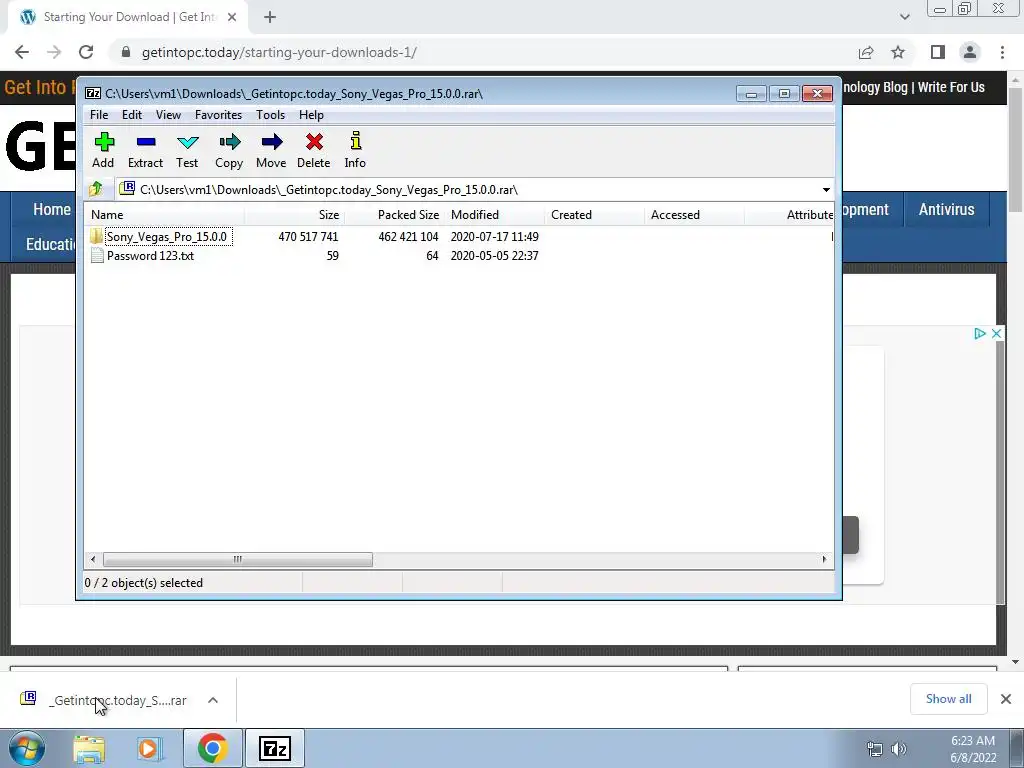Image resolution: width=1024 pixels, height=768 pixels.
Task: Expand the 7-Zip address path dropdown
Action: click(x=826, y=190)
